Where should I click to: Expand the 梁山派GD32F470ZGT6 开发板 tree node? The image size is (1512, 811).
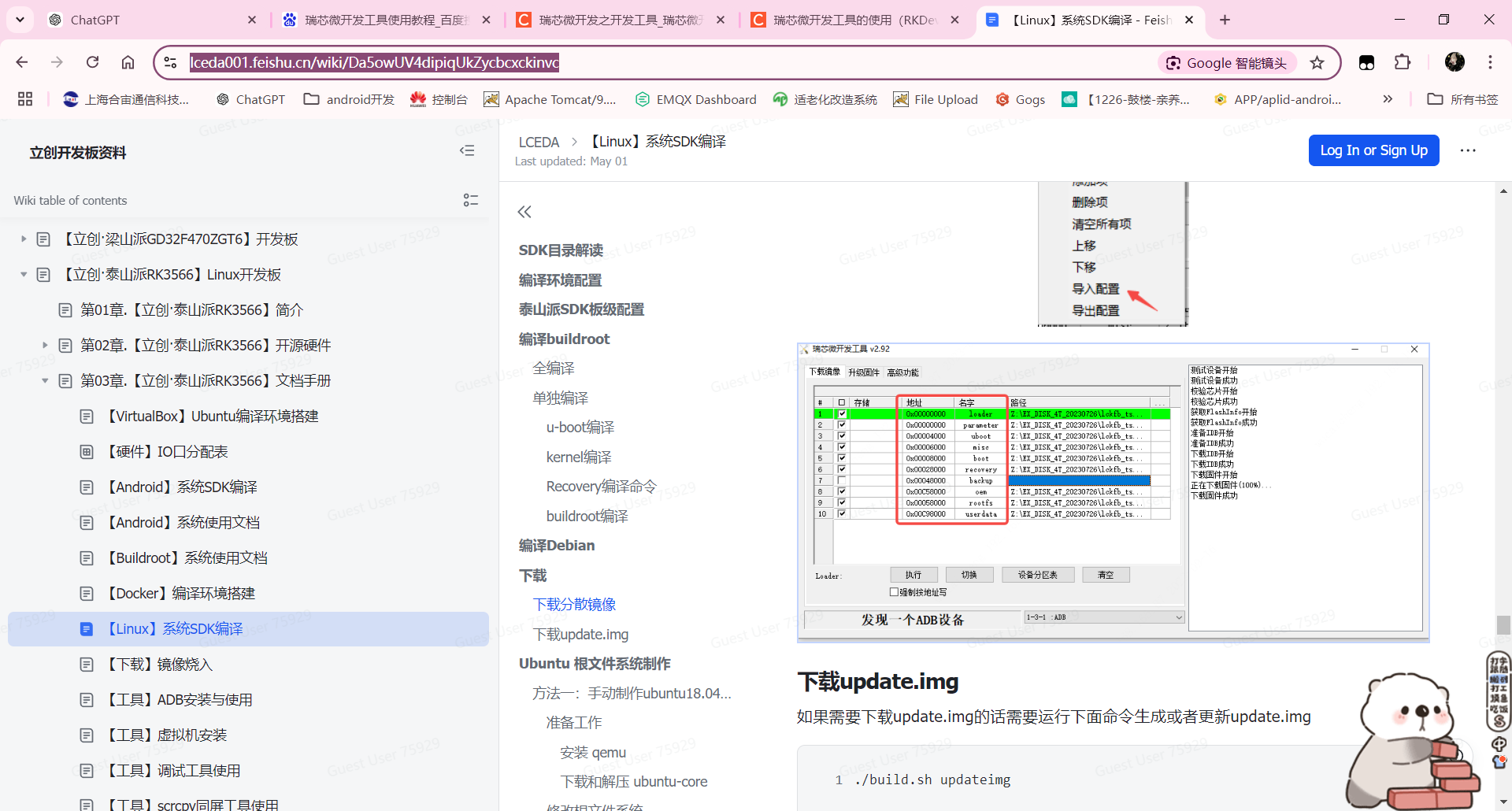(x=24, y=239)
